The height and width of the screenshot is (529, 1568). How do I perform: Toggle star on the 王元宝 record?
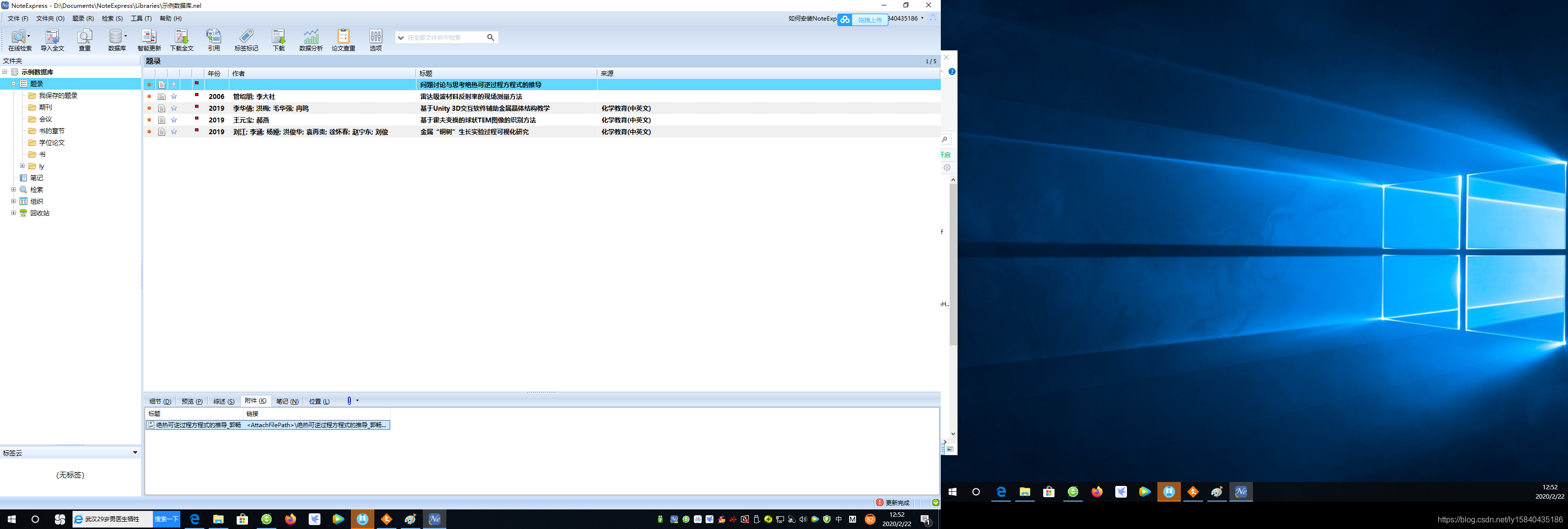coord(174,120)
